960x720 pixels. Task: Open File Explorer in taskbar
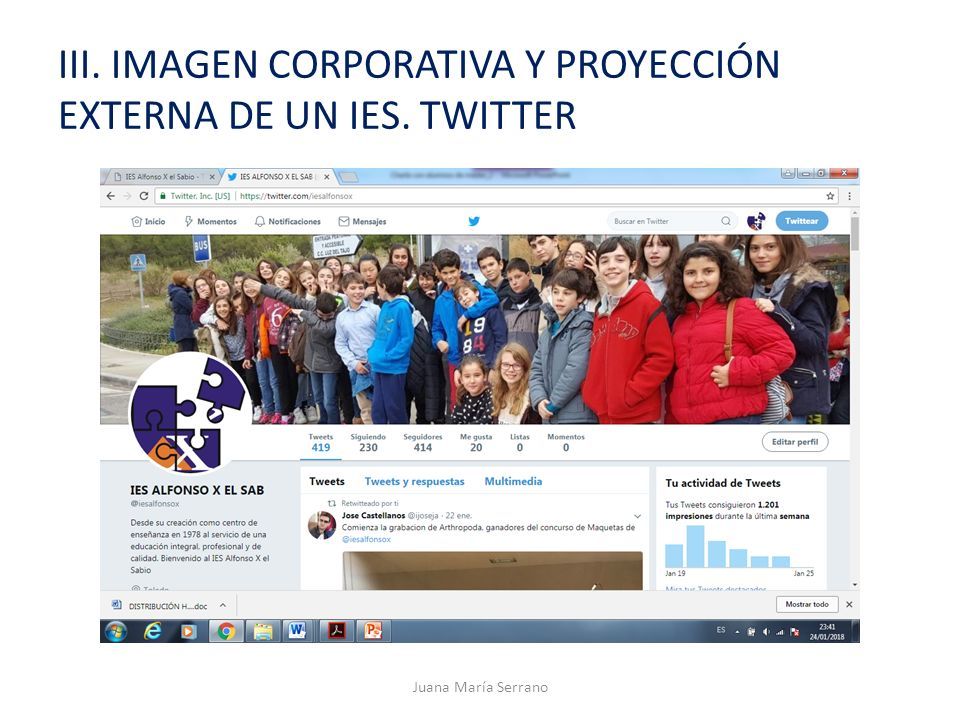(x=263, y=631)
